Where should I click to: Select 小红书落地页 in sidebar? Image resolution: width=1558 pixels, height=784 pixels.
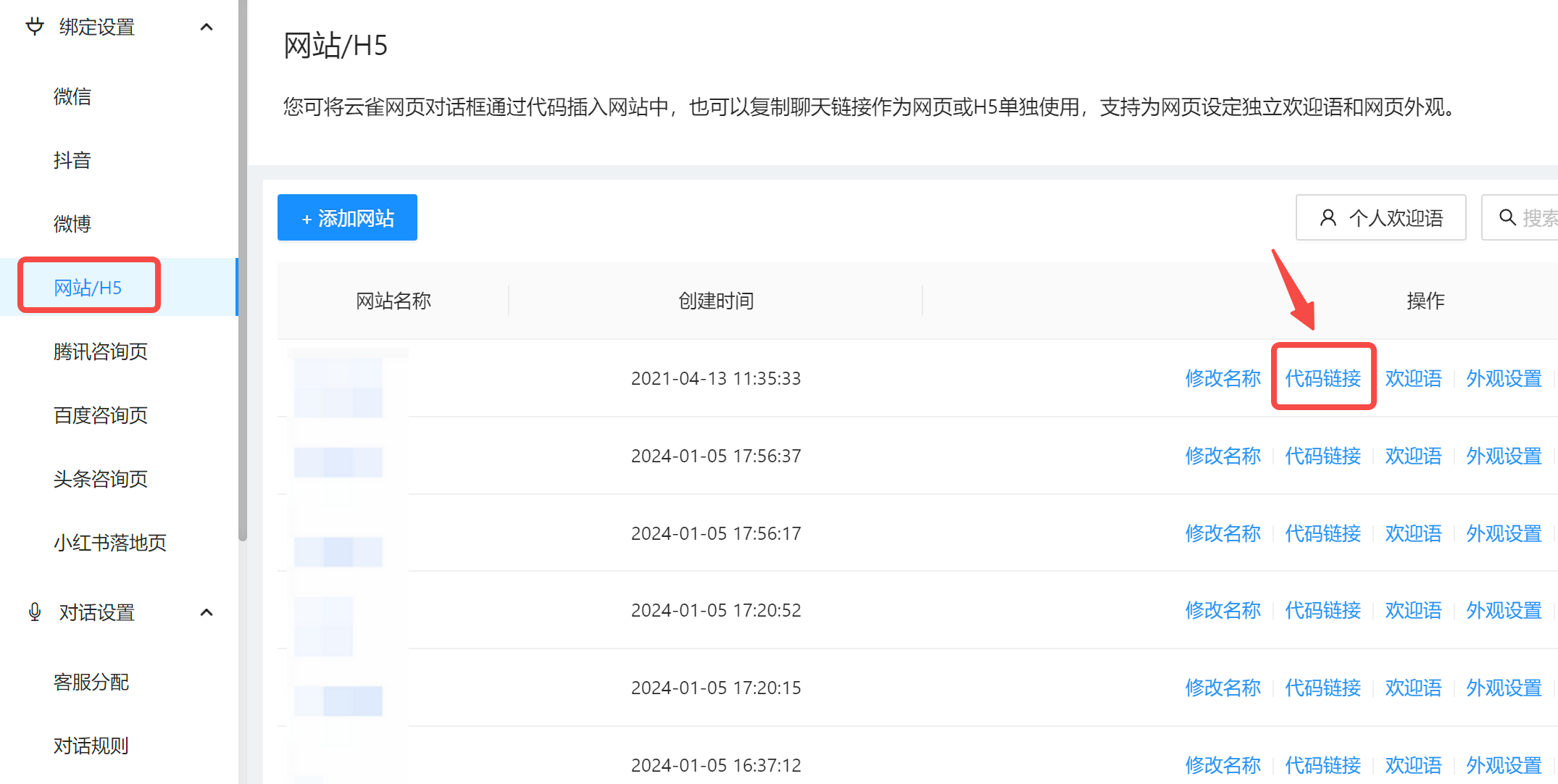(109, 541)
